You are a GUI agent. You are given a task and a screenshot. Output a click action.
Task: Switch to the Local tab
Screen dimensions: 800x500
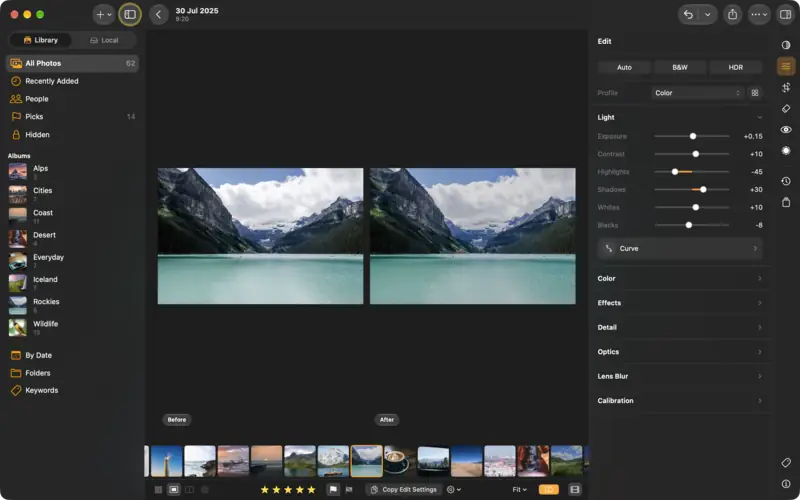click(104, 40)
